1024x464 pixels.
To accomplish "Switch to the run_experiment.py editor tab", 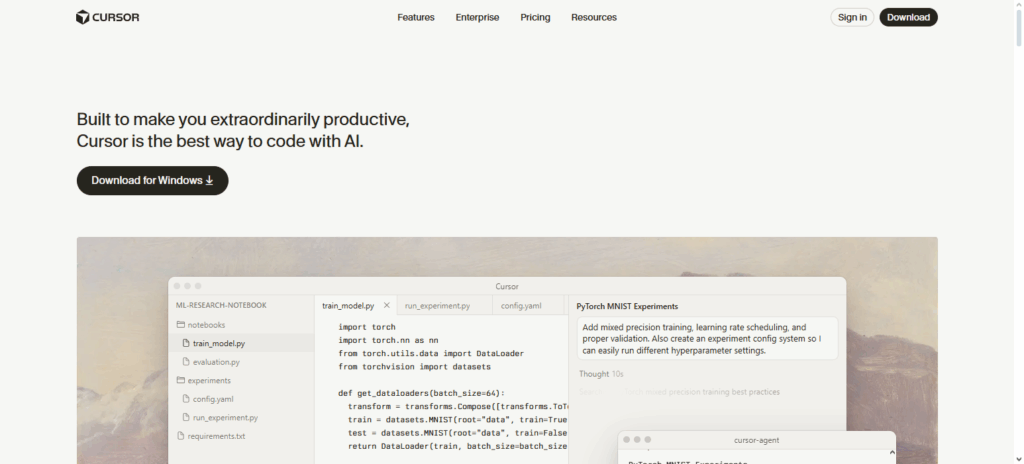I will (x=436, y=306).
